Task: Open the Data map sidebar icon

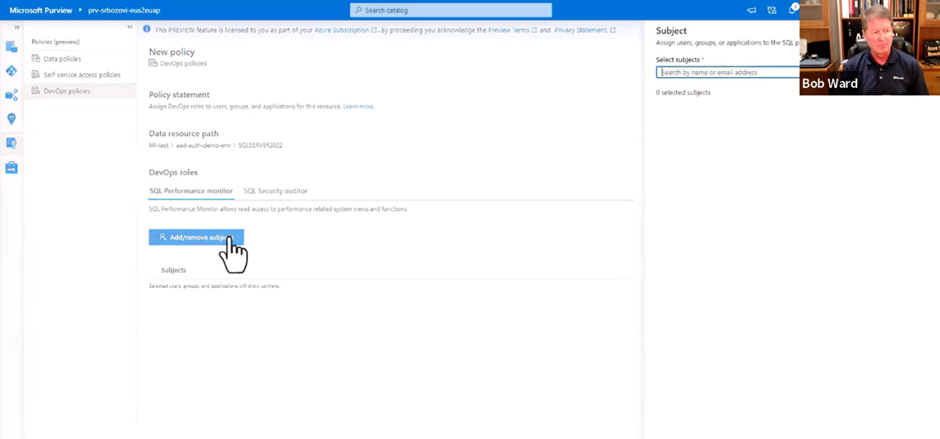Action: [x=11, y=71]
